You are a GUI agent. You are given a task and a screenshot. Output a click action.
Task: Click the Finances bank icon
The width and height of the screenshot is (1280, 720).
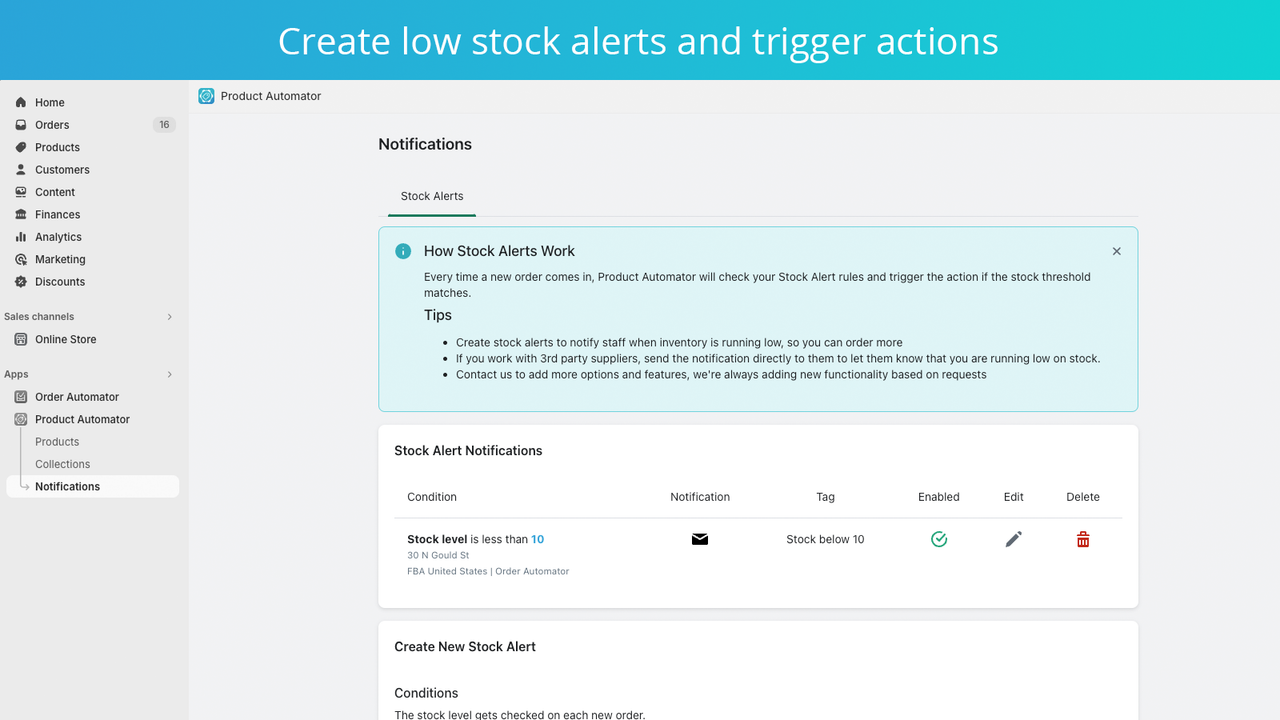click(21, 214)
